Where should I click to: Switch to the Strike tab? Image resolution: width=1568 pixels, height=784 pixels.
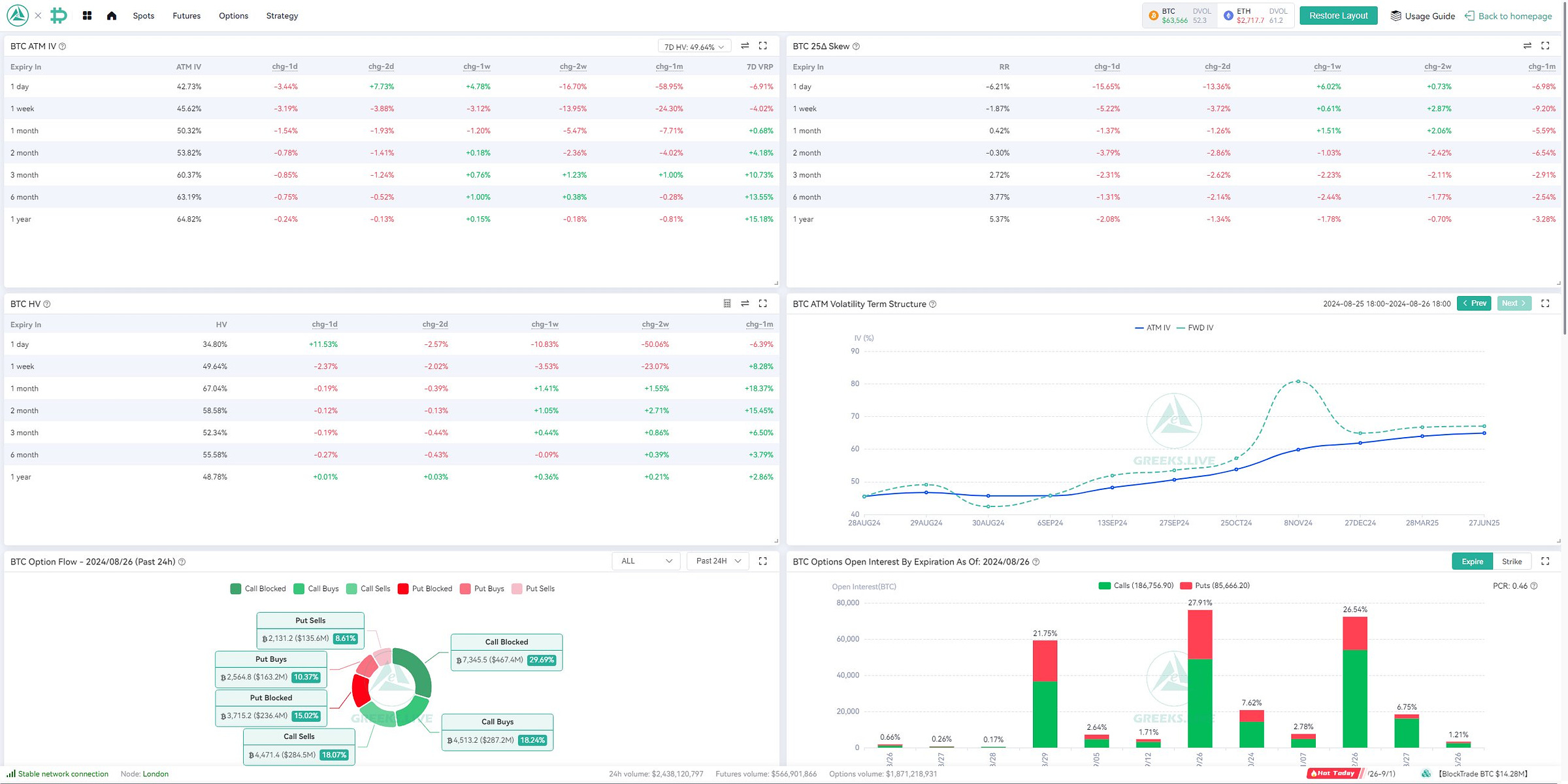[1512, 561]
